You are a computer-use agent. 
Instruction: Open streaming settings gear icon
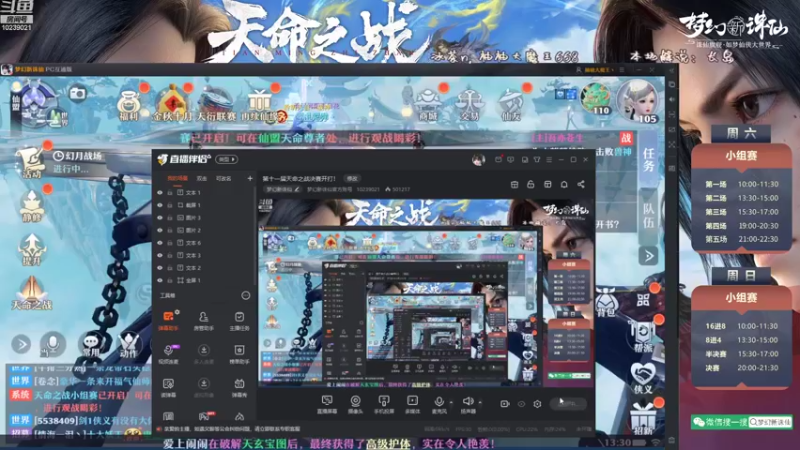point(537,404)
